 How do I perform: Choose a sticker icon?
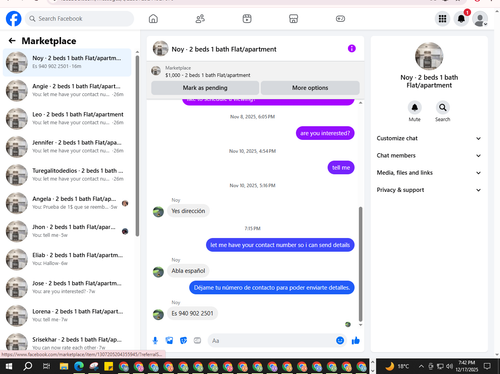coord(183,340)
